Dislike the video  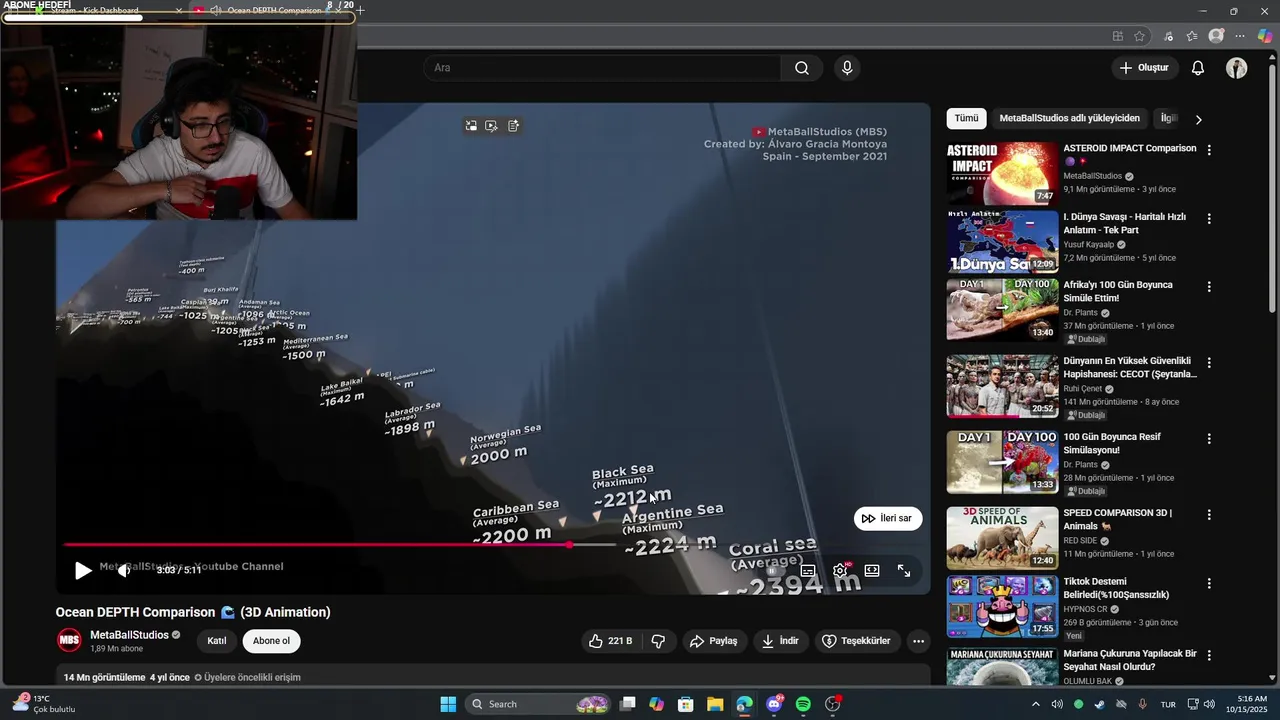[x=658, y=641]
